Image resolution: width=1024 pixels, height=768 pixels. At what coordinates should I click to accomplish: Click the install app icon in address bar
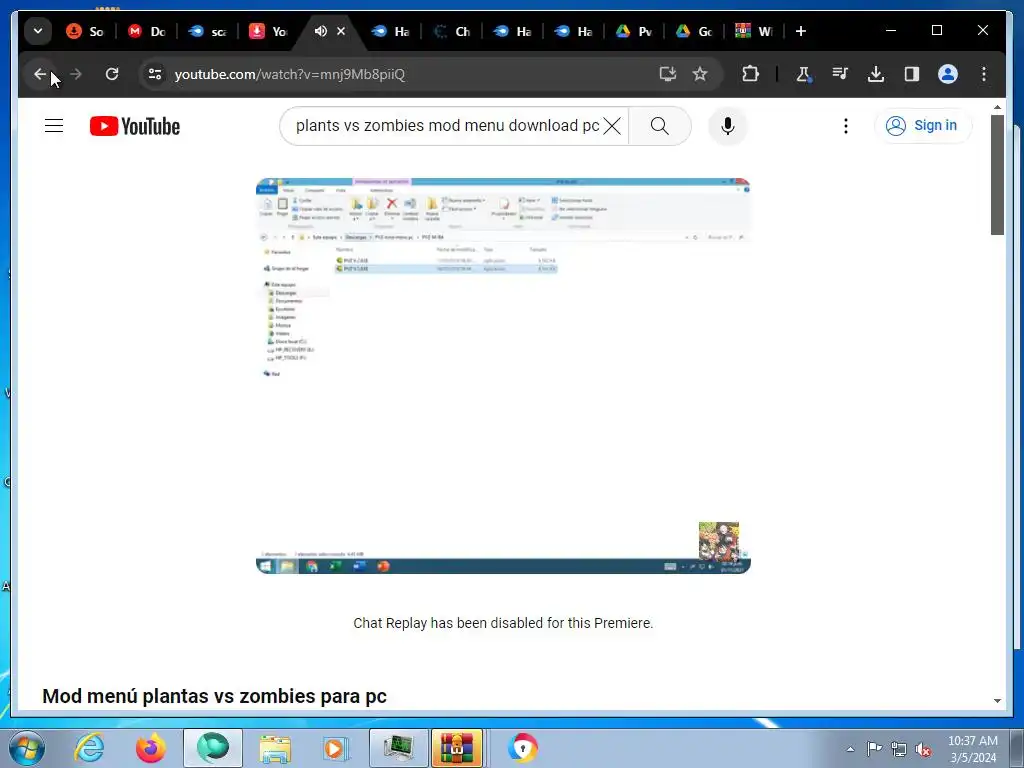pyautogui.click(x=667, y=74)
